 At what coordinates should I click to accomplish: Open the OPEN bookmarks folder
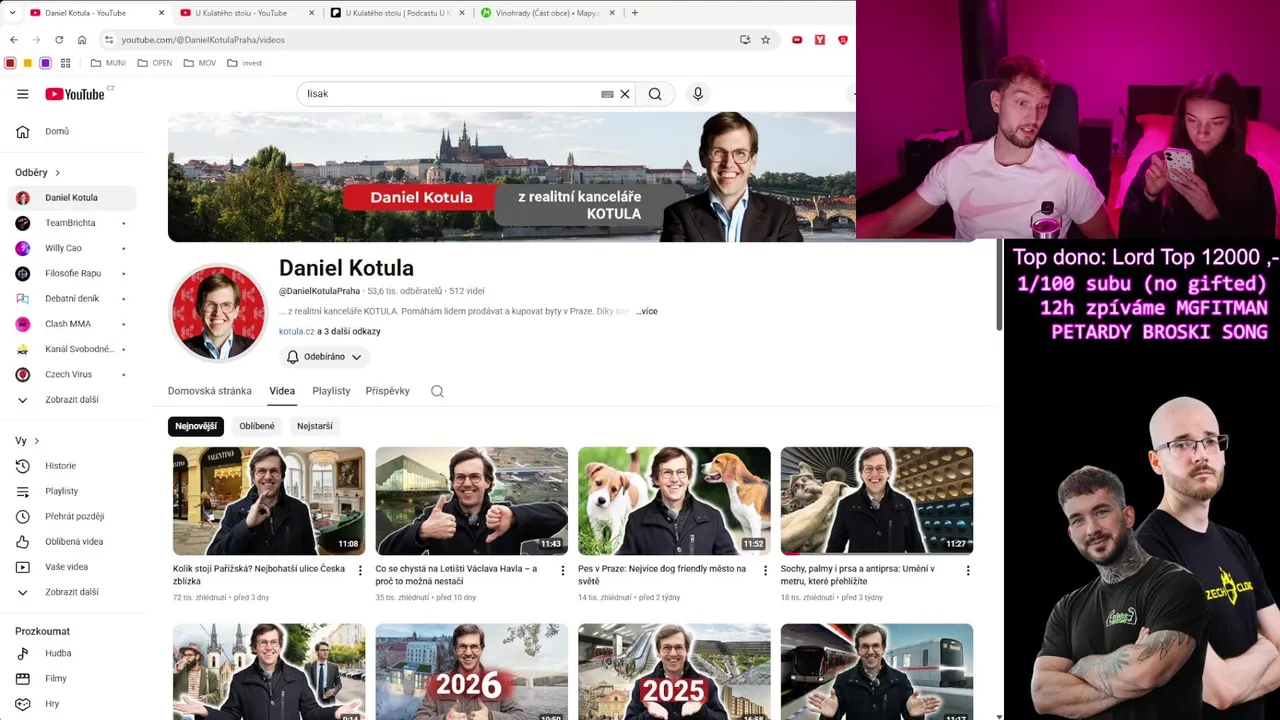[x=155, y=63]
